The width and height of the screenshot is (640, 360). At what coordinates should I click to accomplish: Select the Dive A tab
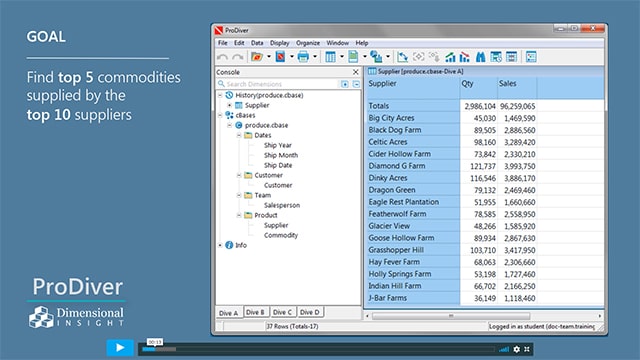(229, 313)
